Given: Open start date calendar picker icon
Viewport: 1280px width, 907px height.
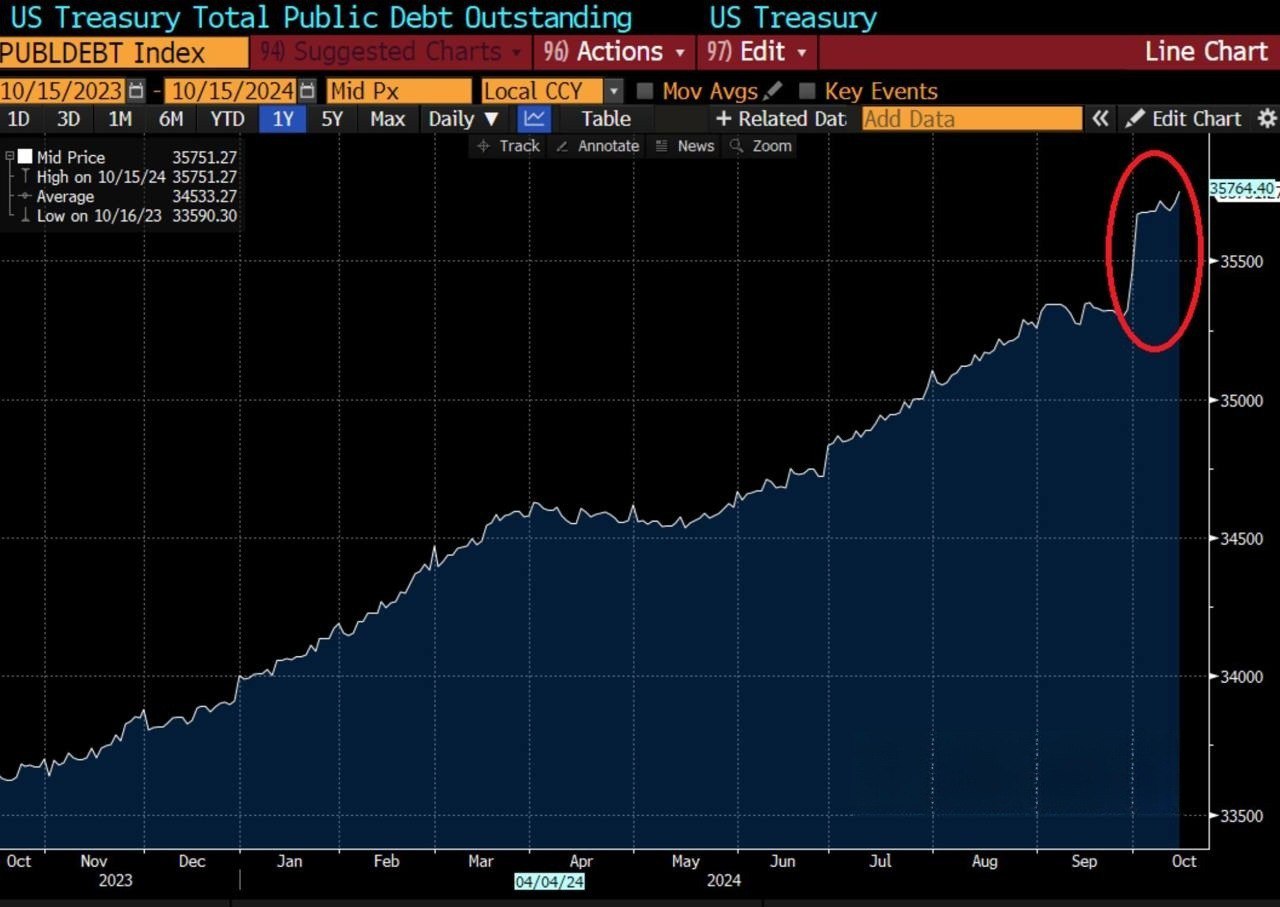Looking at the screenshot, I should [x=136, y=91].
